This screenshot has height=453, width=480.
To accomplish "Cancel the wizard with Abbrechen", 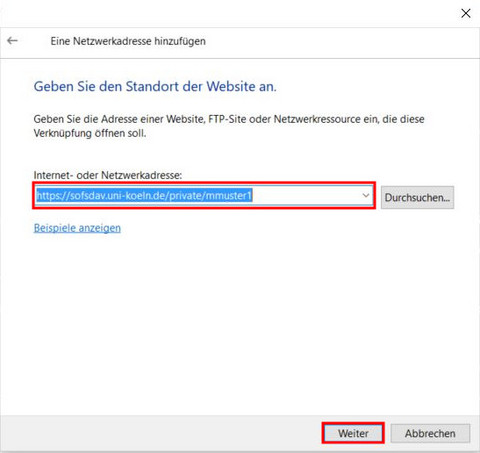I will click(430, 433).
